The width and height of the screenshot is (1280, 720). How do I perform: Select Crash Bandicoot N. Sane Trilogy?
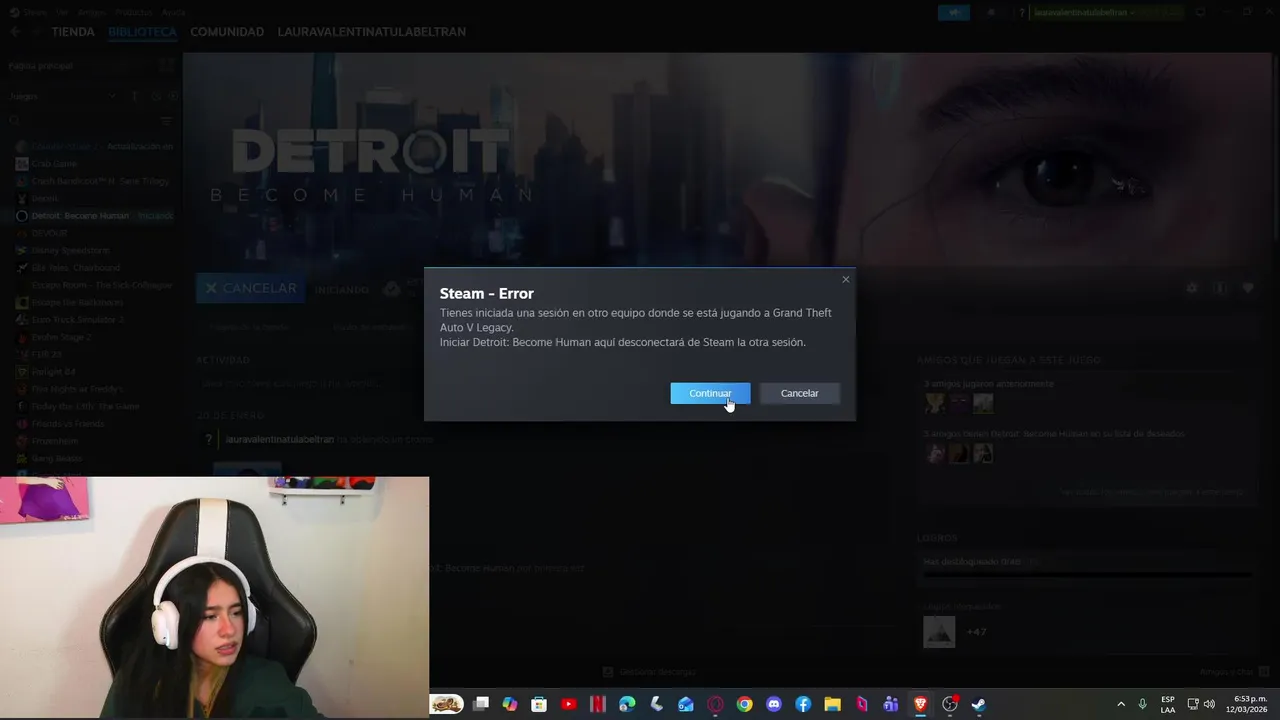100,181
